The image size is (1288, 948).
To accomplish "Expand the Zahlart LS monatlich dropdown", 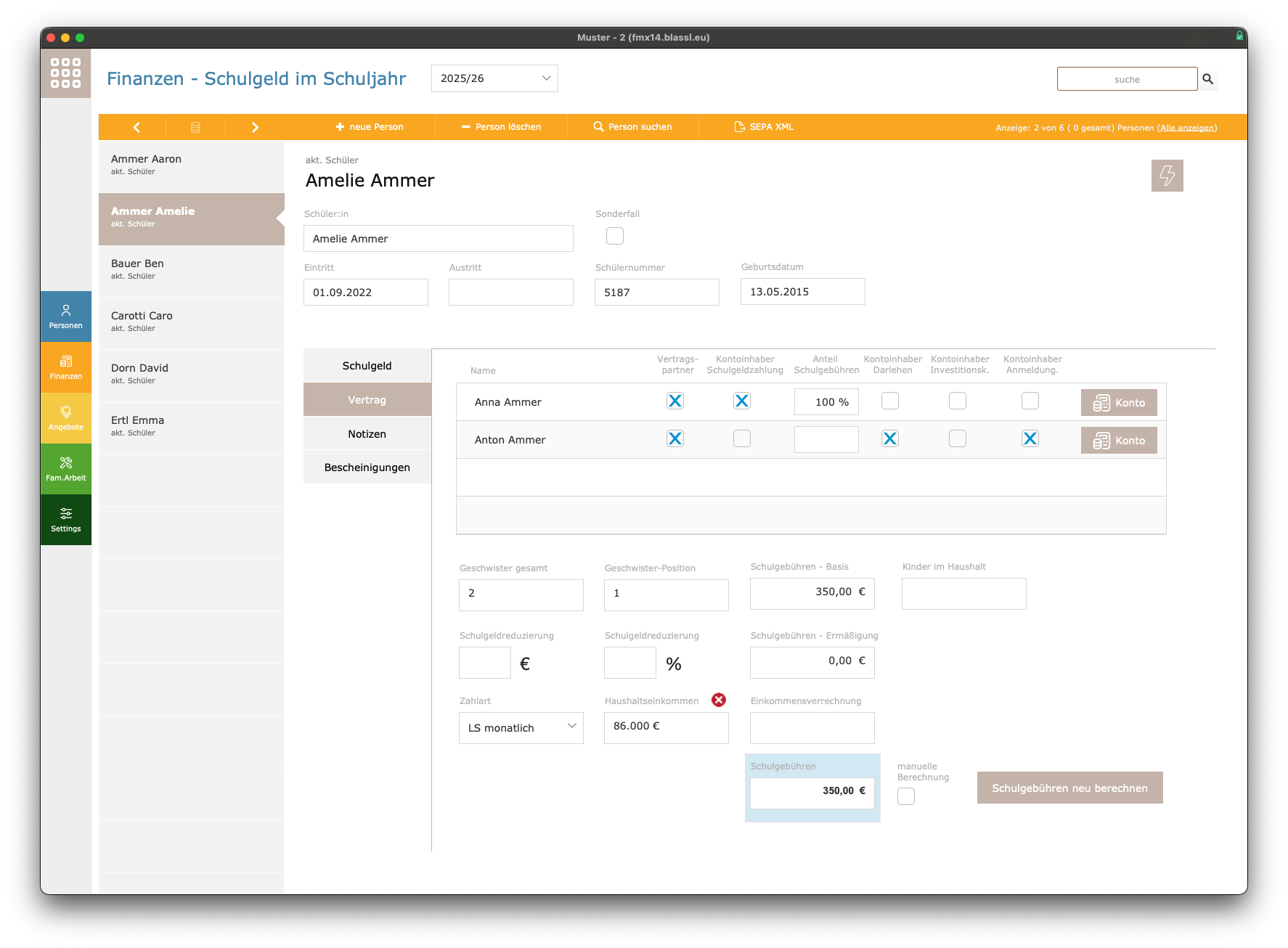I will [x=521, y=727].
